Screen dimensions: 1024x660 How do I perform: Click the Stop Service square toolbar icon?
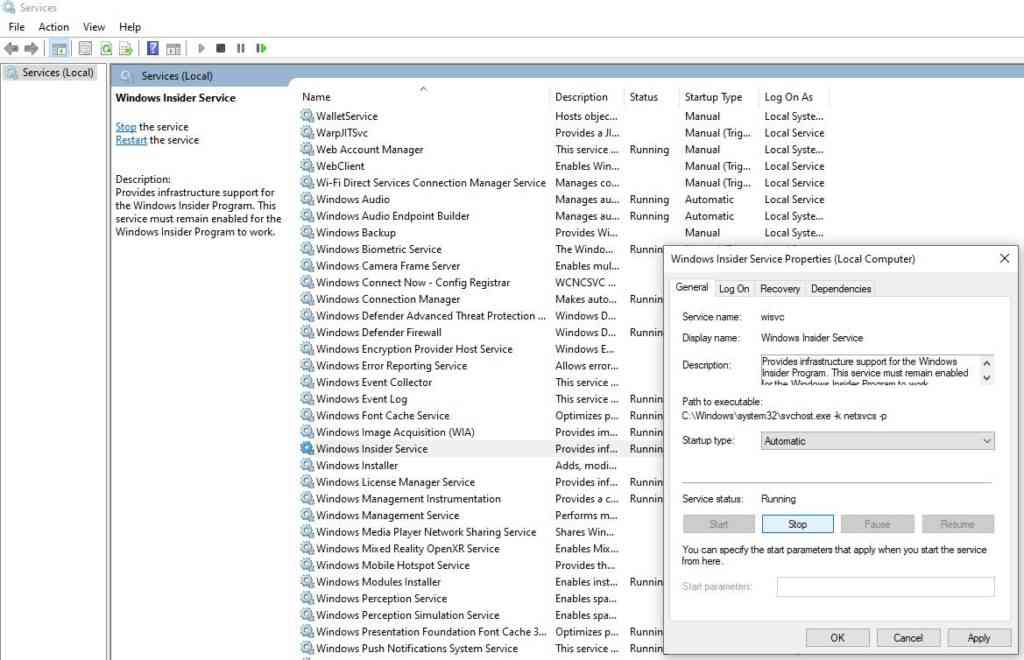(221, 48)
